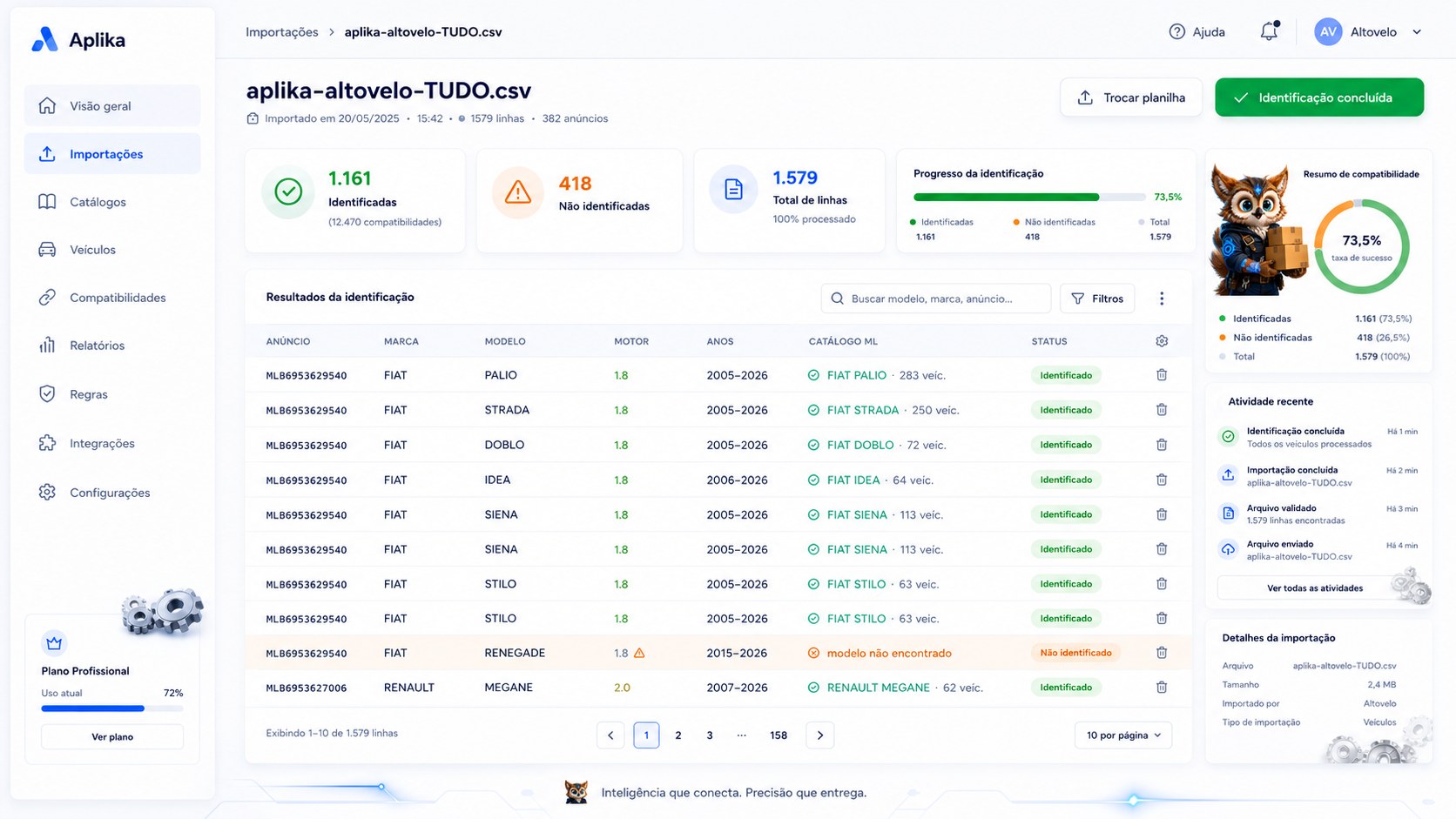
Task: Open Compatibilidades in the sidebar
Action: pyautogui.click(x=112, y=298)
